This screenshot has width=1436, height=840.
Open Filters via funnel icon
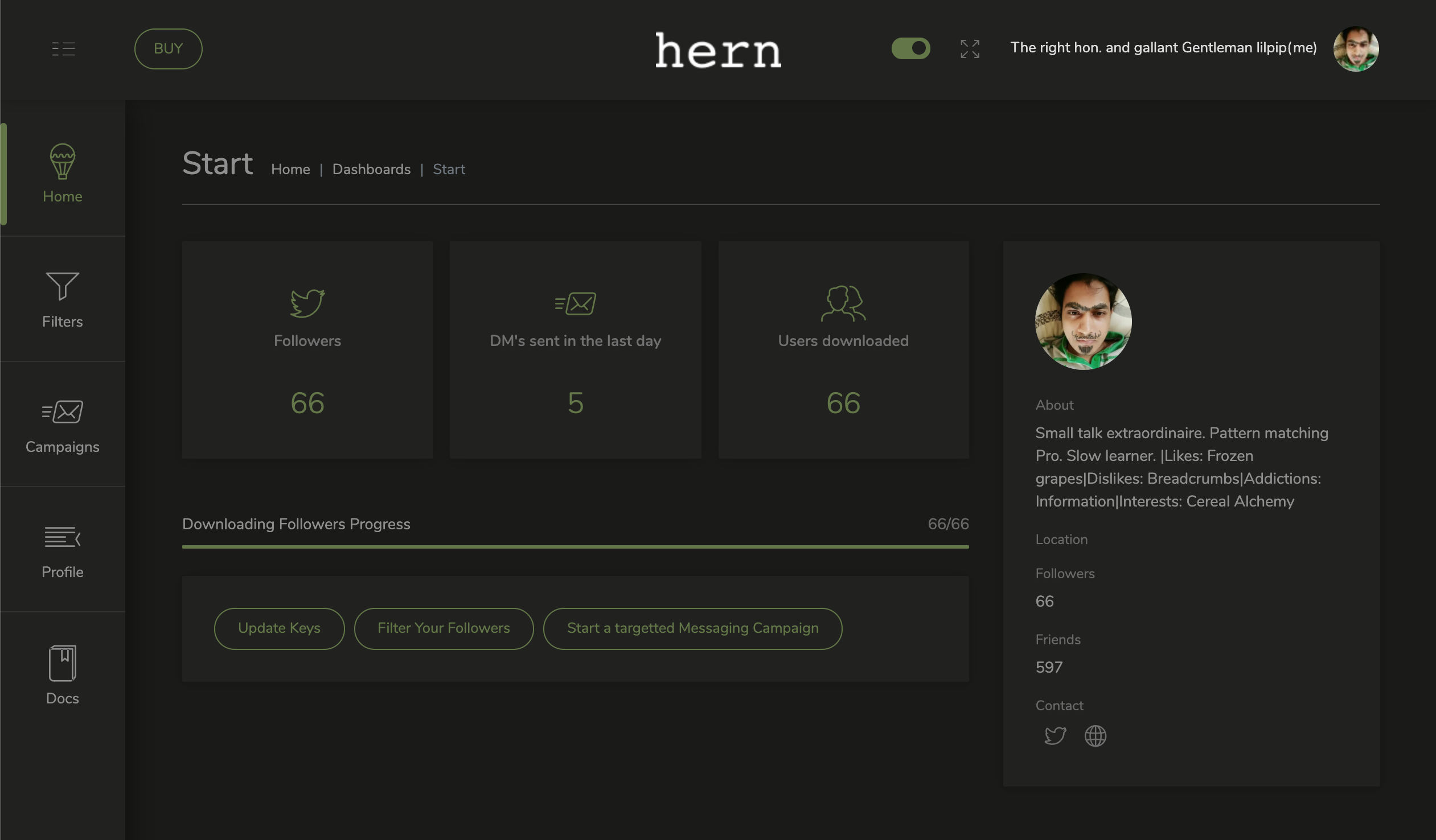click(x=62, y=286)
